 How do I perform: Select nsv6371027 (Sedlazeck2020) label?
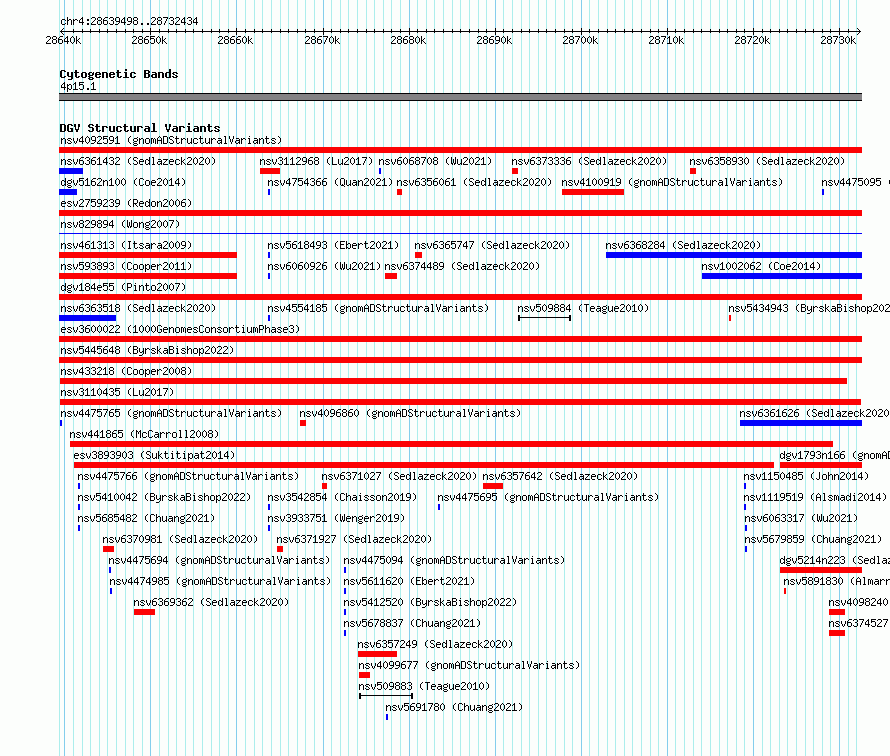[399, 476]
